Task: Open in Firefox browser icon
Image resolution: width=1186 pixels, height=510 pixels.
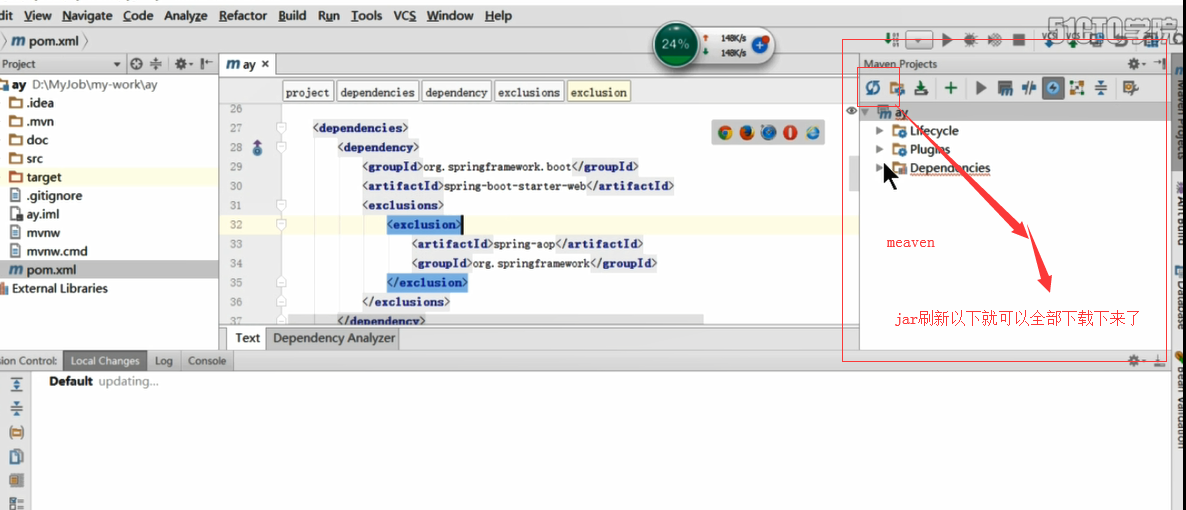Action: (x=747, y=133)
